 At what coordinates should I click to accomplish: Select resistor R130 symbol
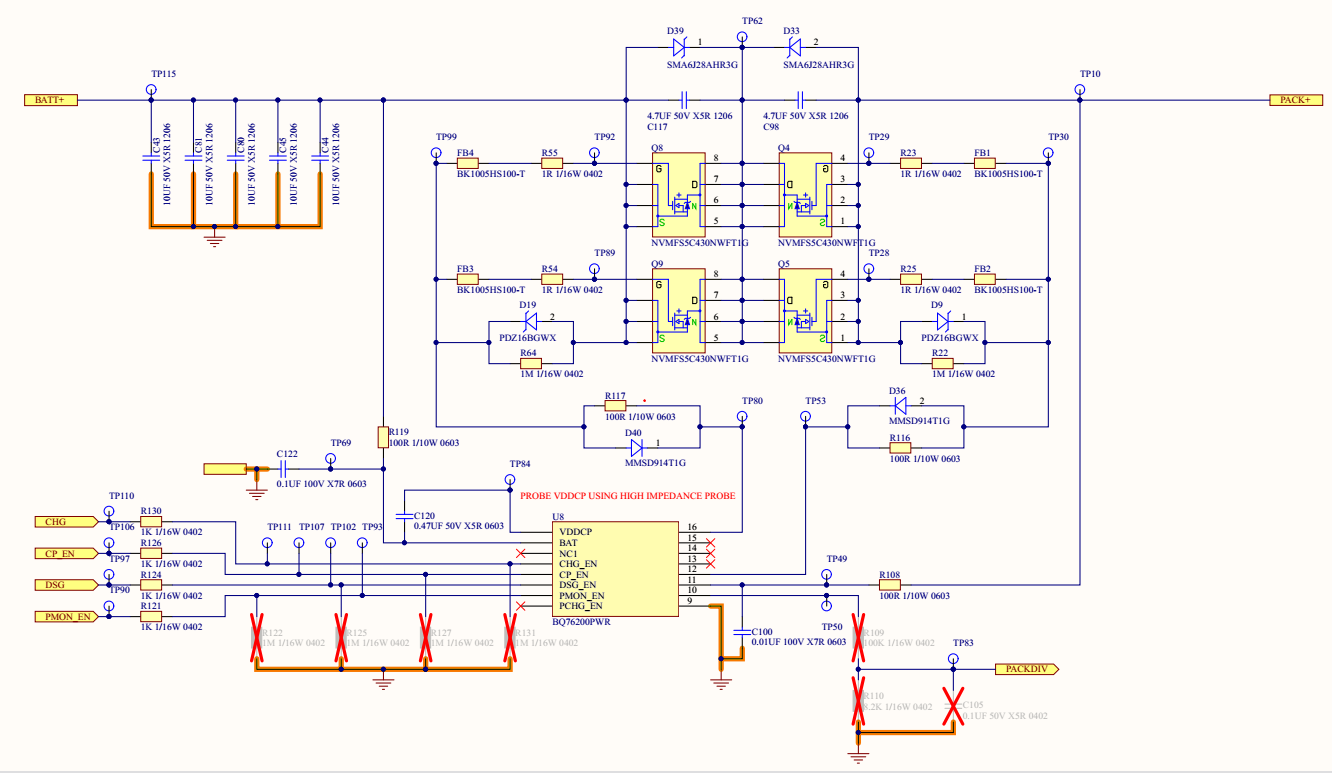click(151, 521)
